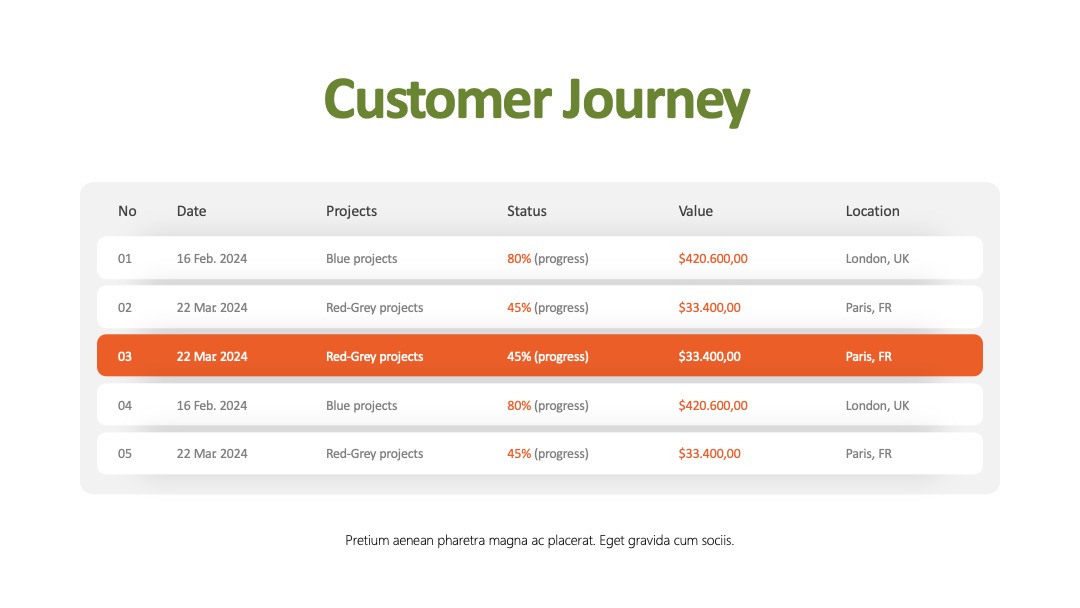Click the $420.600,00 value in row 01
This screenshot has height=608, width=1080.
click(x=713, y=259)
